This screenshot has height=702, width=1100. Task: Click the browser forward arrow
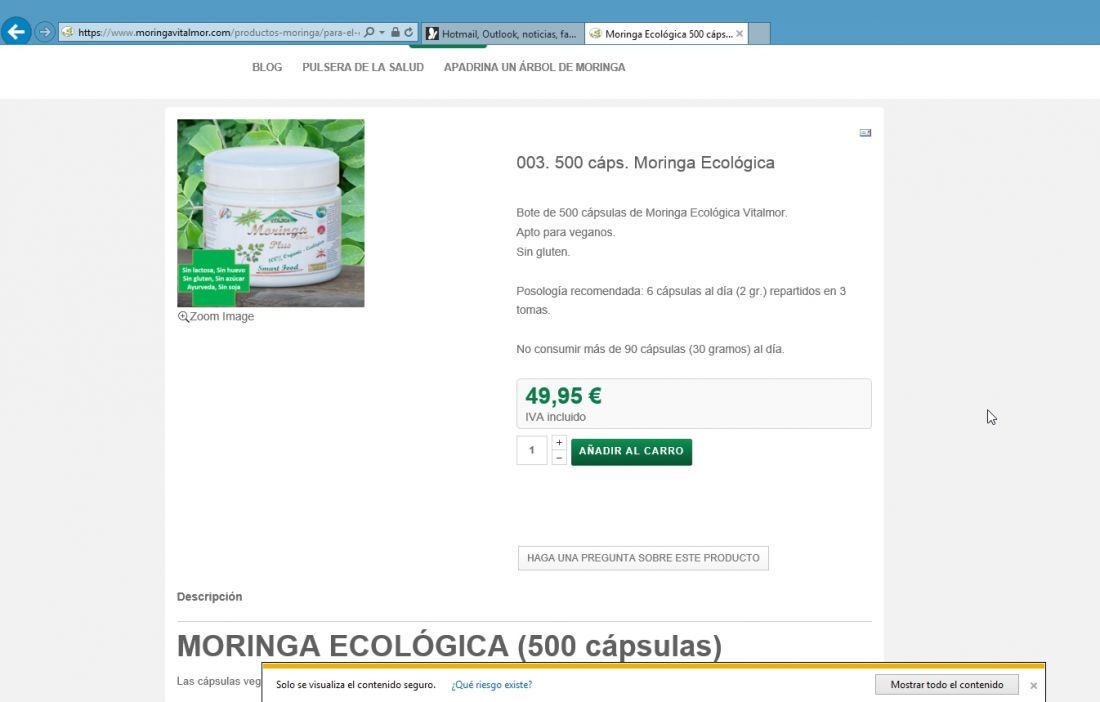(44, 32)
